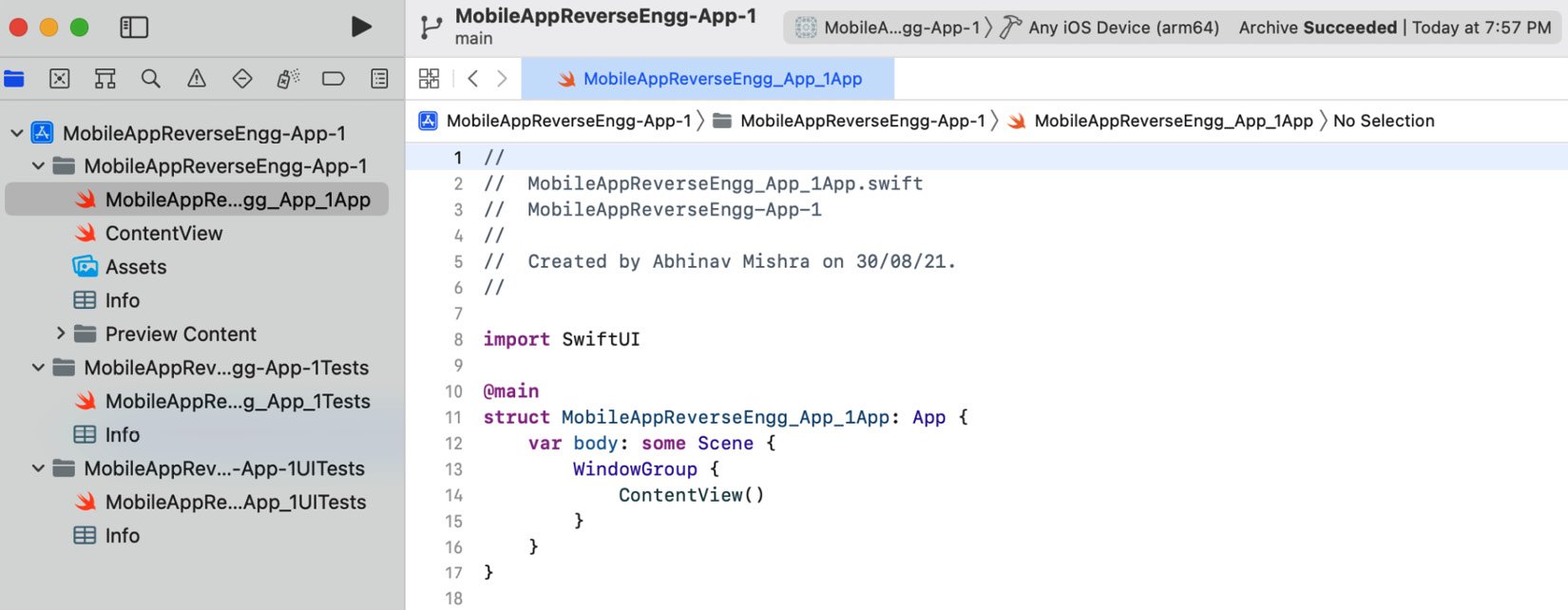Click the Swift icon of ContentView

(x=86, y=233)
